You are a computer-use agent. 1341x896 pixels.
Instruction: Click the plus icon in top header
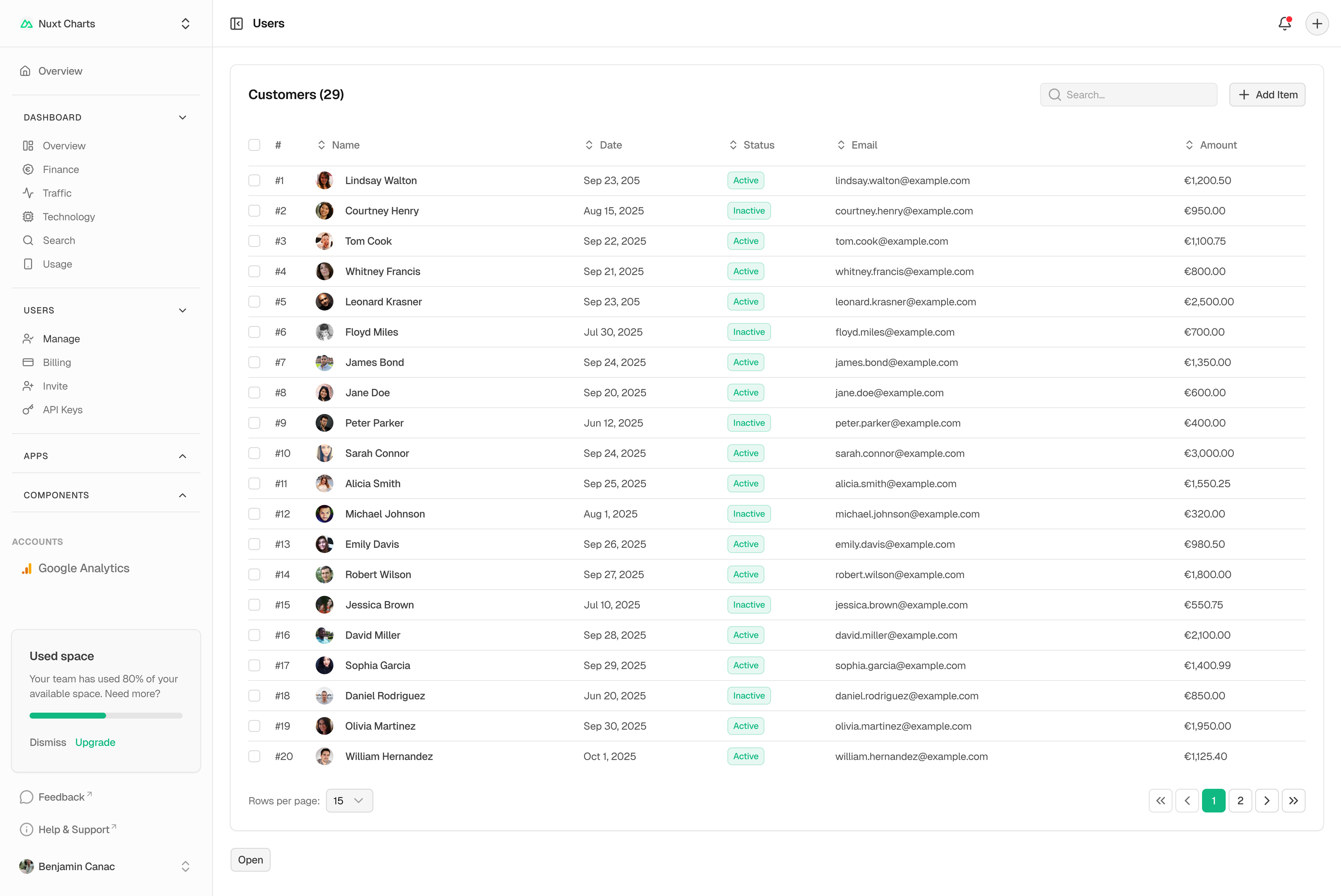click(1317, 23)
